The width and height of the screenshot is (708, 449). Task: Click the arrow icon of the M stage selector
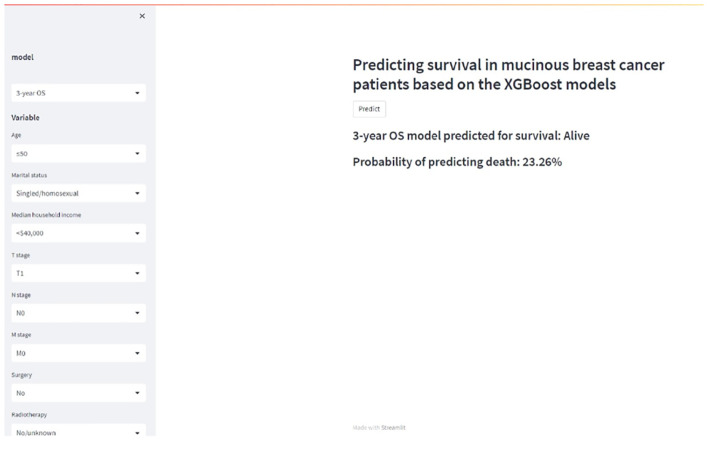pos(137,353)
